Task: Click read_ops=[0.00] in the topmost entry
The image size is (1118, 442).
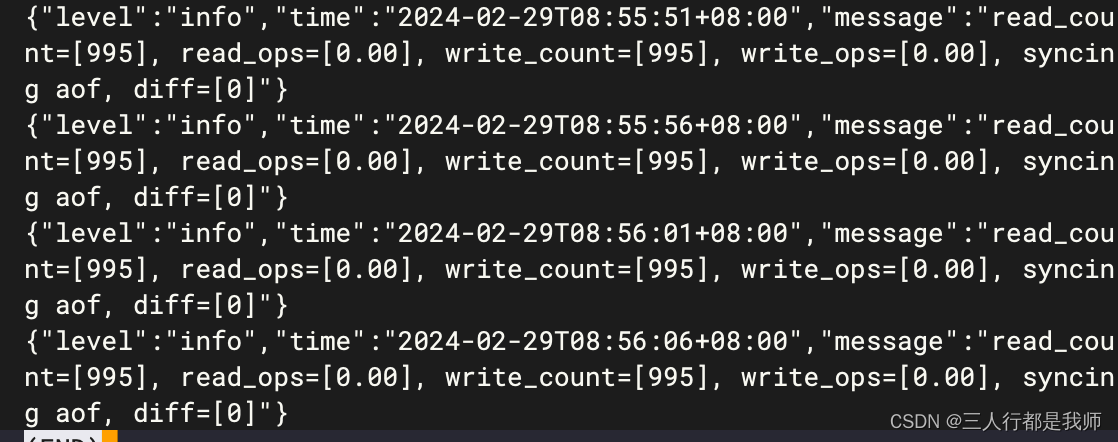Action: pos(297,54)
